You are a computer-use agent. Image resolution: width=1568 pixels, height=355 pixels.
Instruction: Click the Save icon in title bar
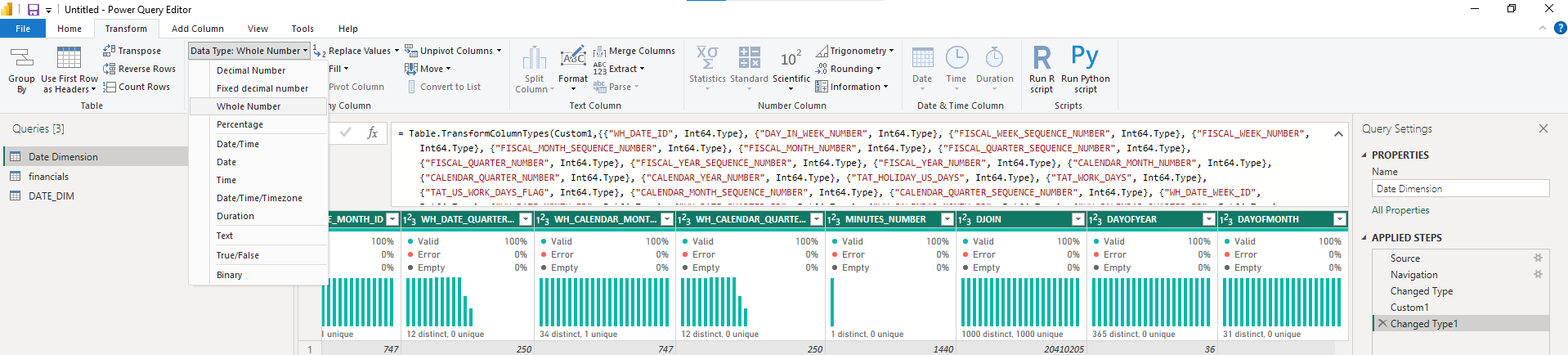(34, 10)
